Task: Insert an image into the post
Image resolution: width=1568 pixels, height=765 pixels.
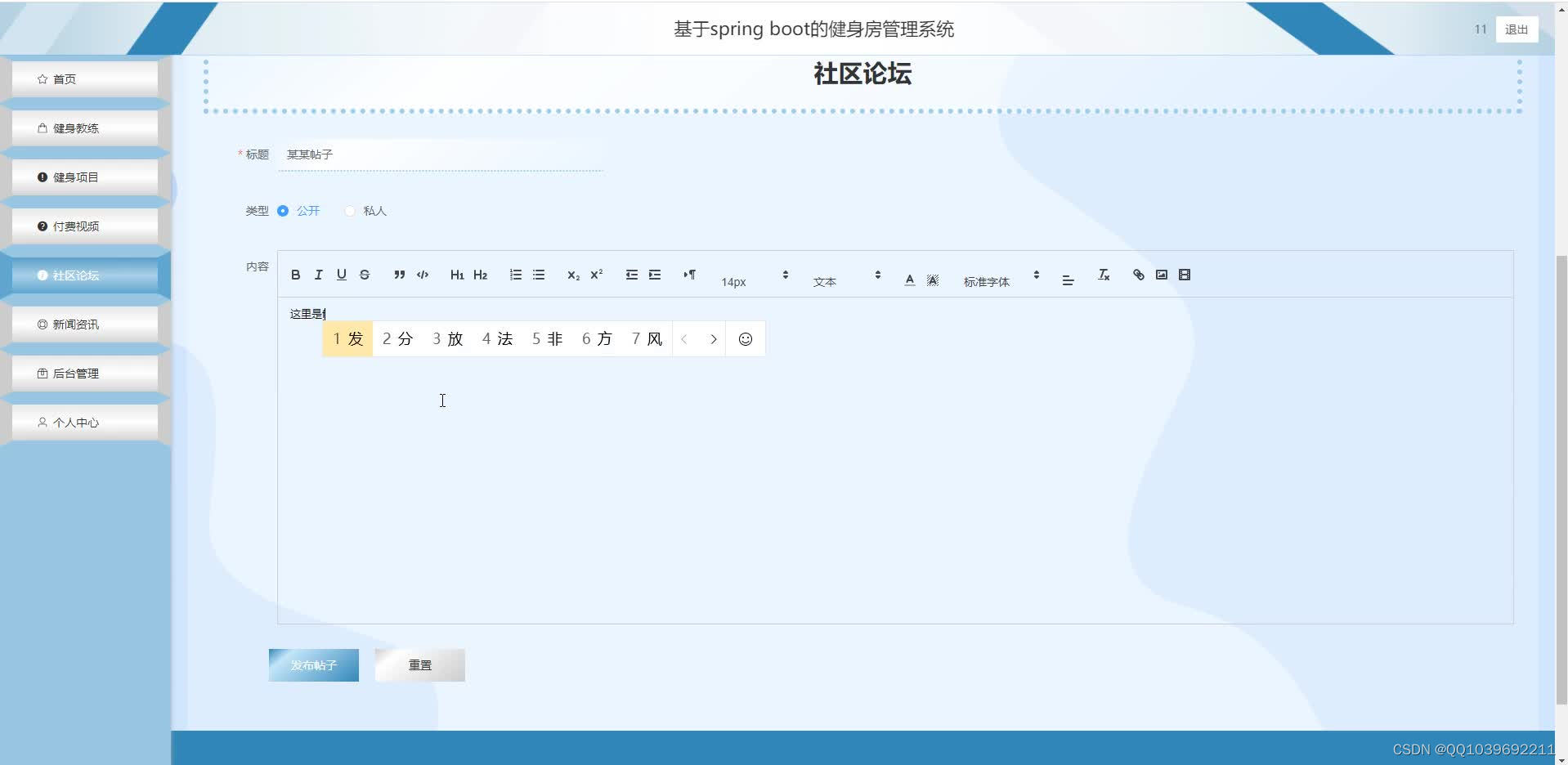Action: coord(1162,275)
